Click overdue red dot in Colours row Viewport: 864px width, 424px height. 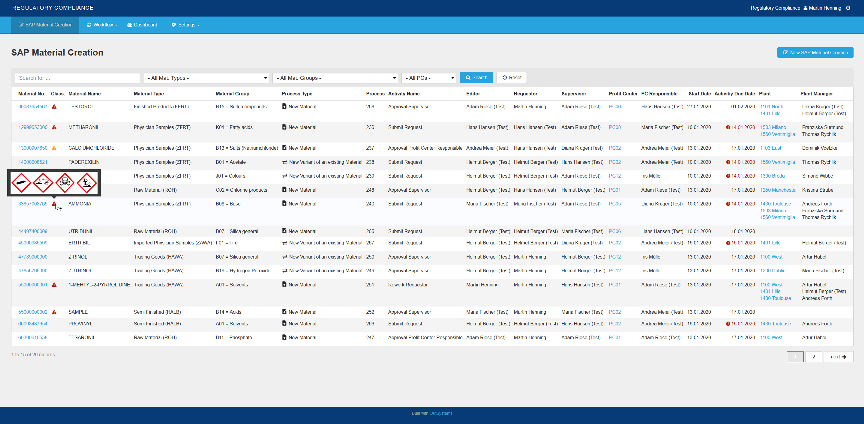[728, 176]
